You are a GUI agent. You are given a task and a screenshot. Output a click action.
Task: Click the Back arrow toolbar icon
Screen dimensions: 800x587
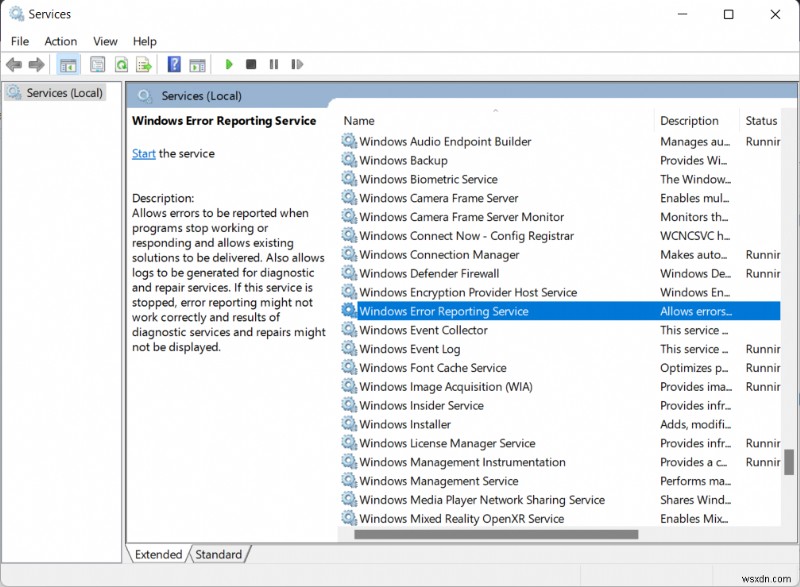14,65
